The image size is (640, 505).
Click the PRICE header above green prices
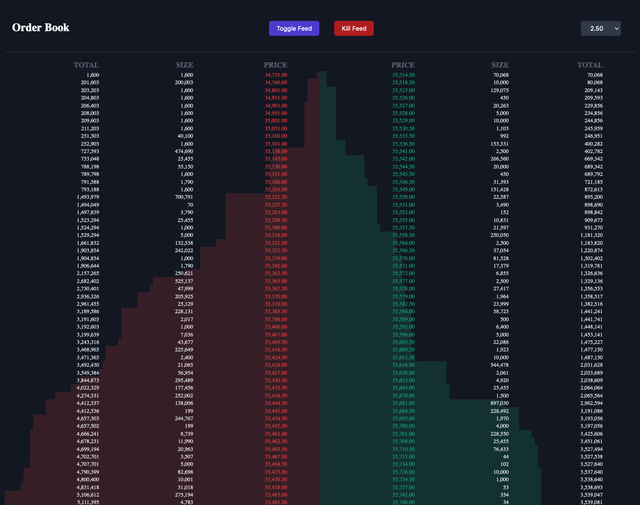403,65
